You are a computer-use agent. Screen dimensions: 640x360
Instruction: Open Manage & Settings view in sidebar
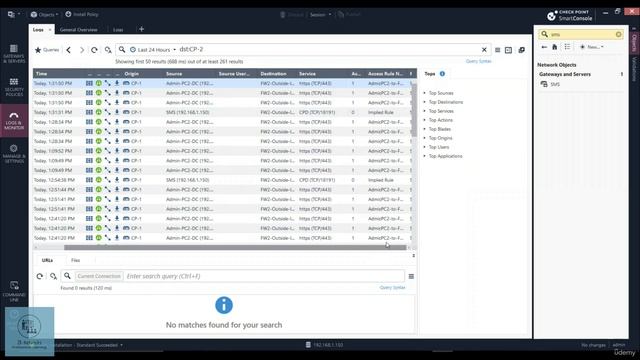[14, 153]
